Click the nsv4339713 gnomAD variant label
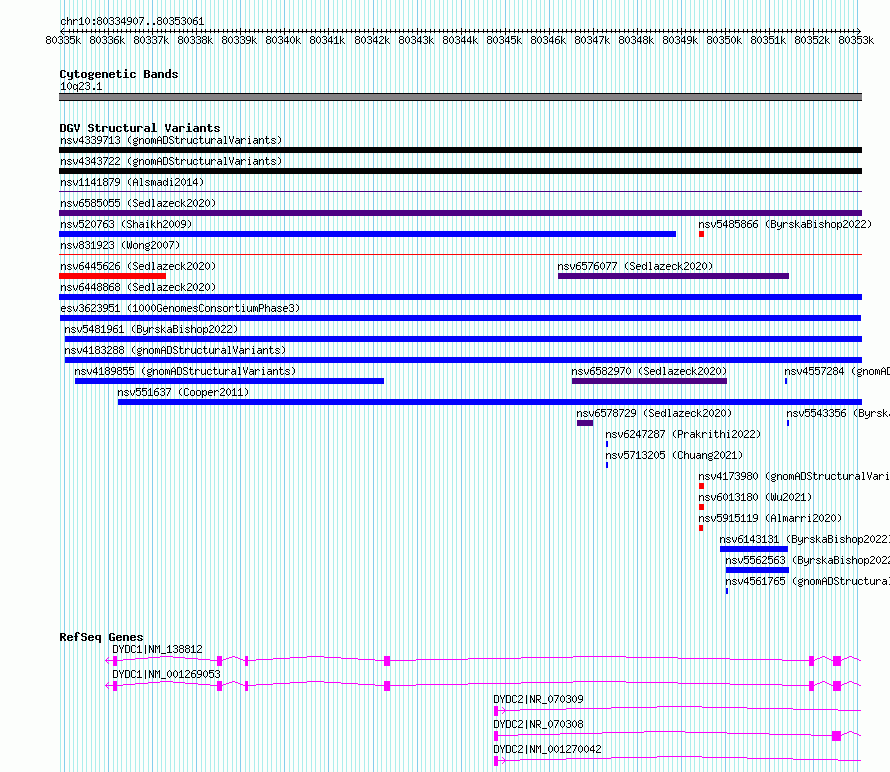890x772 pixels. point(171,140)
